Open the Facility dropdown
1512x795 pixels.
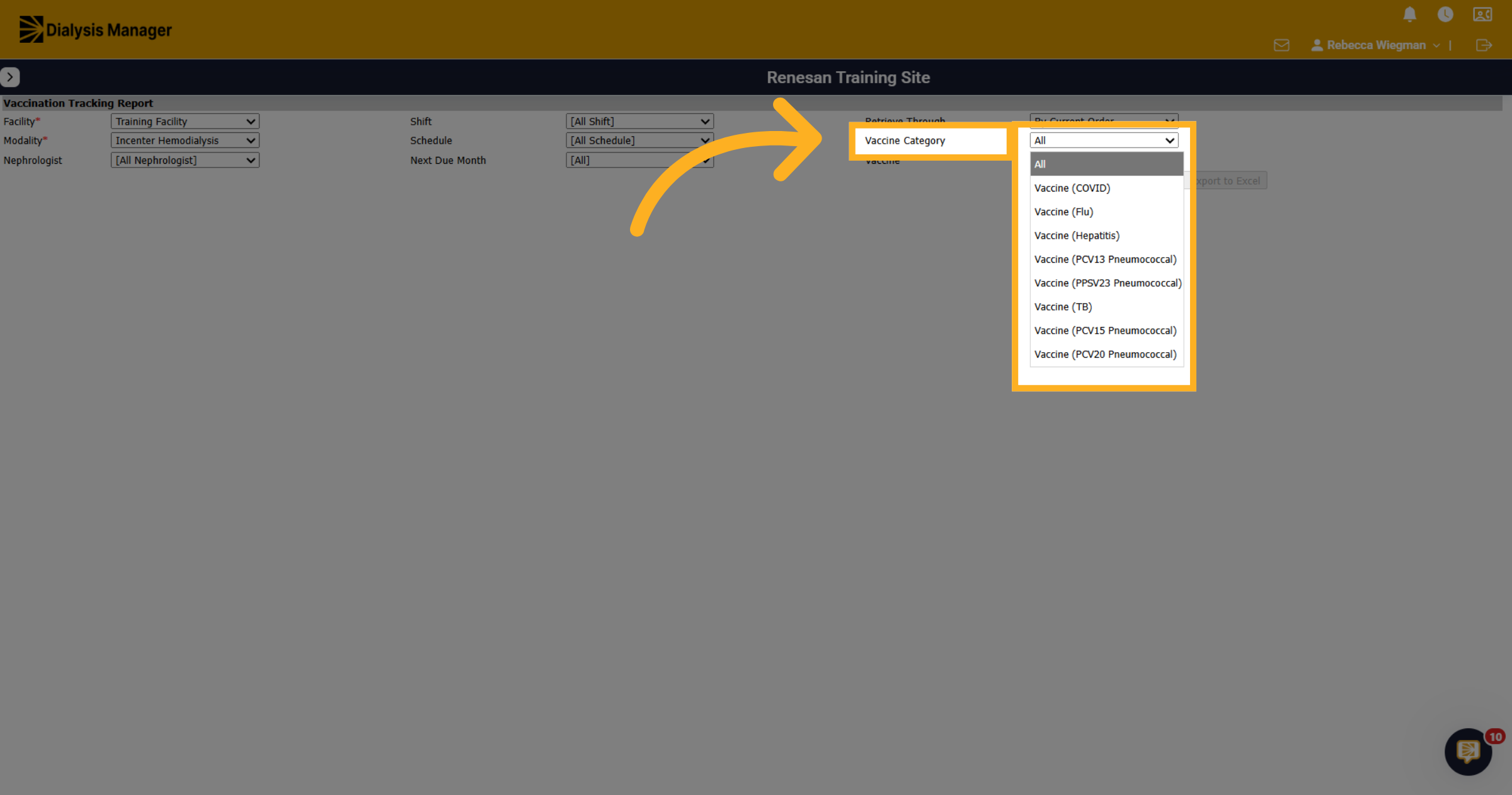[185, 122]
